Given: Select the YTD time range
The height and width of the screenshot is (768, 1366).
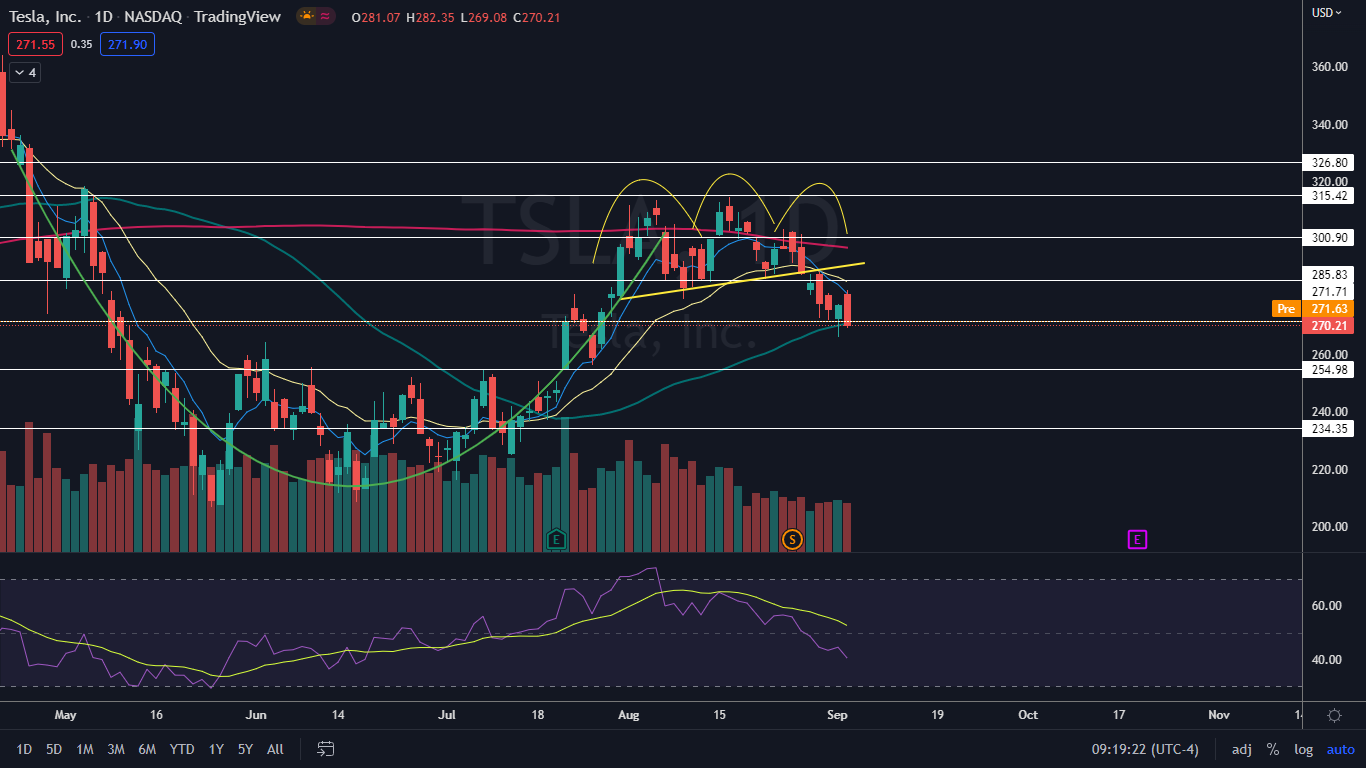Looking at the screenshot, I should [182, 749].
